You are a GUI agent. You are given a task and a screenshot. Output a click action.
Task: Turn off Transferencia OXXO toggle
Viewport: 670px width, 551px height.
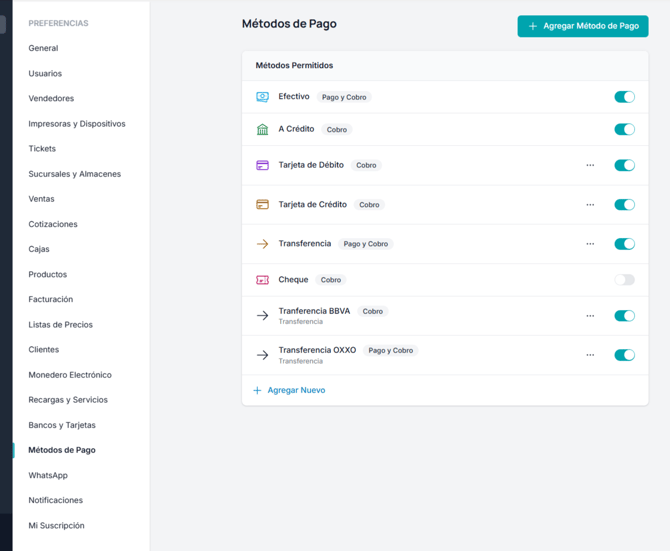pyautogui.click(x=625, y=355)
